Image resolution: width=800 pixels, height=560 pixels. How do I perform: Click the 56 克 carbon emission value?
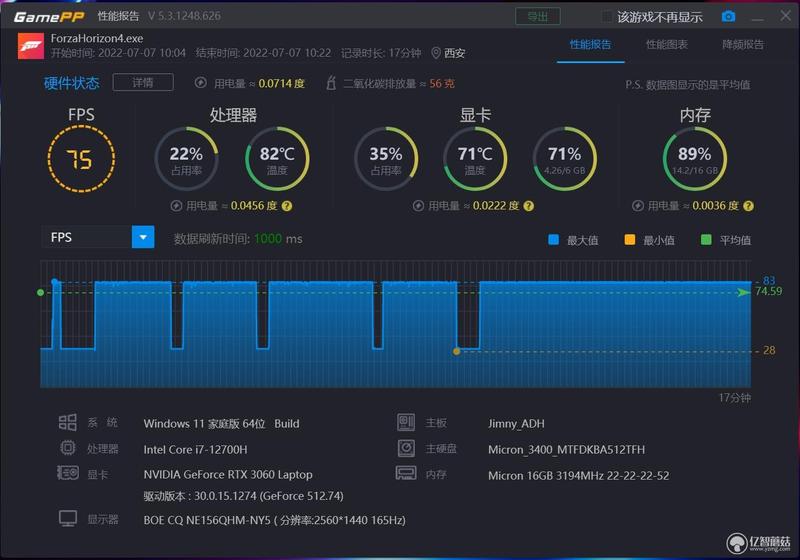click(442, 83)
